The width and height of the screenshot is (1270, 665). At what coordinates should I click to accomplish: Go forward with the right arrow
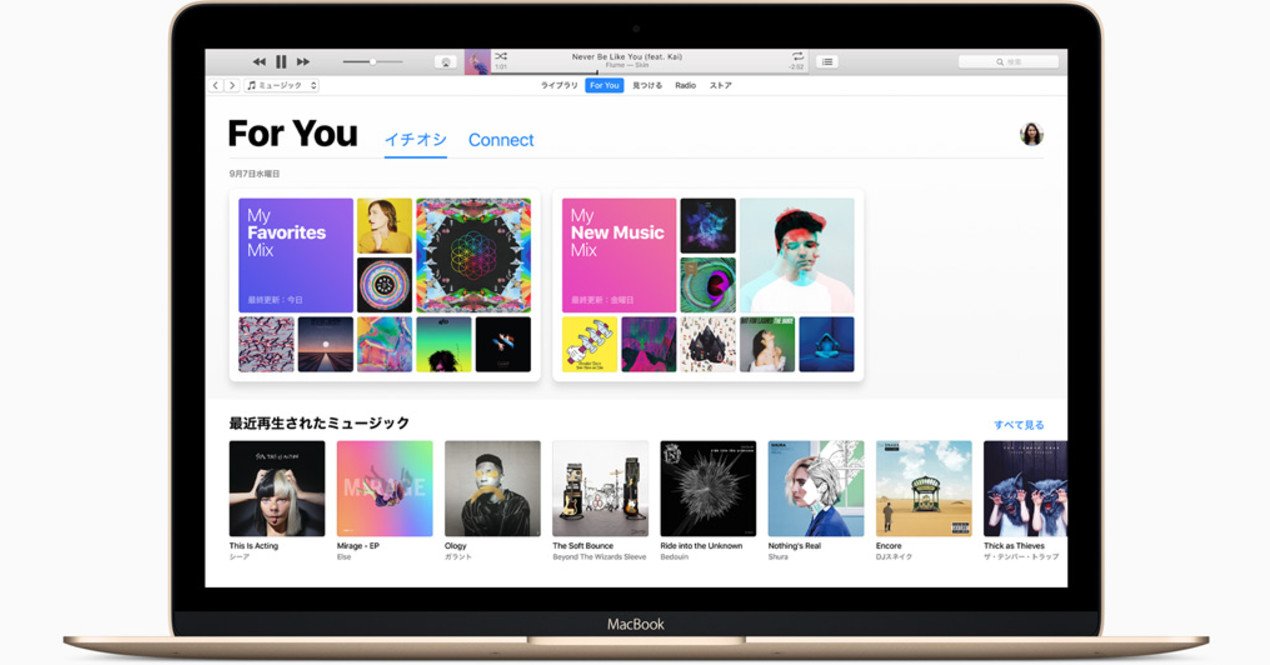pos(232,86)
